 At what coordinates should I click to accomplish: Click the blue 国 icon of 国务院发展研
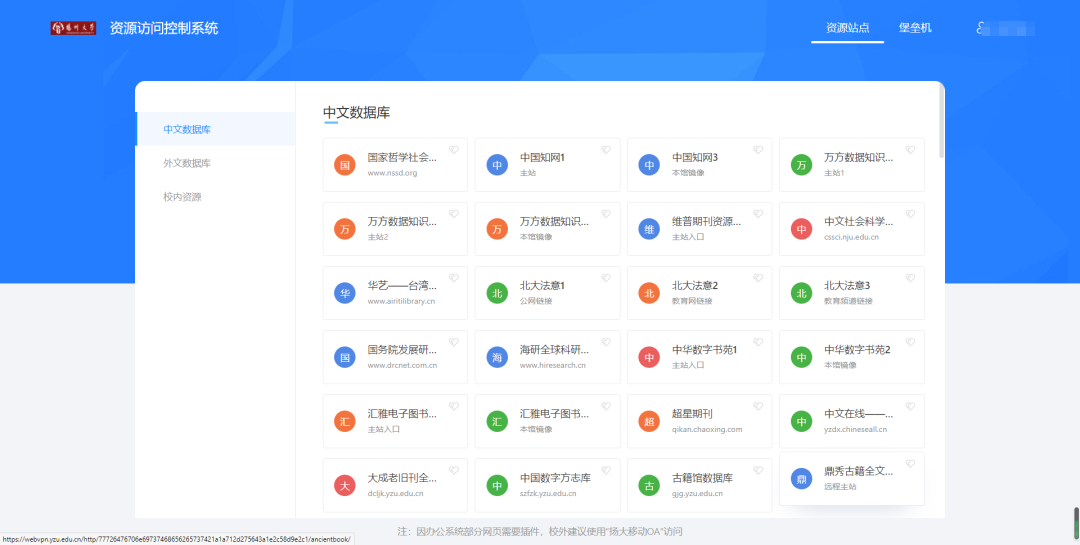click(x=344, y=357)
